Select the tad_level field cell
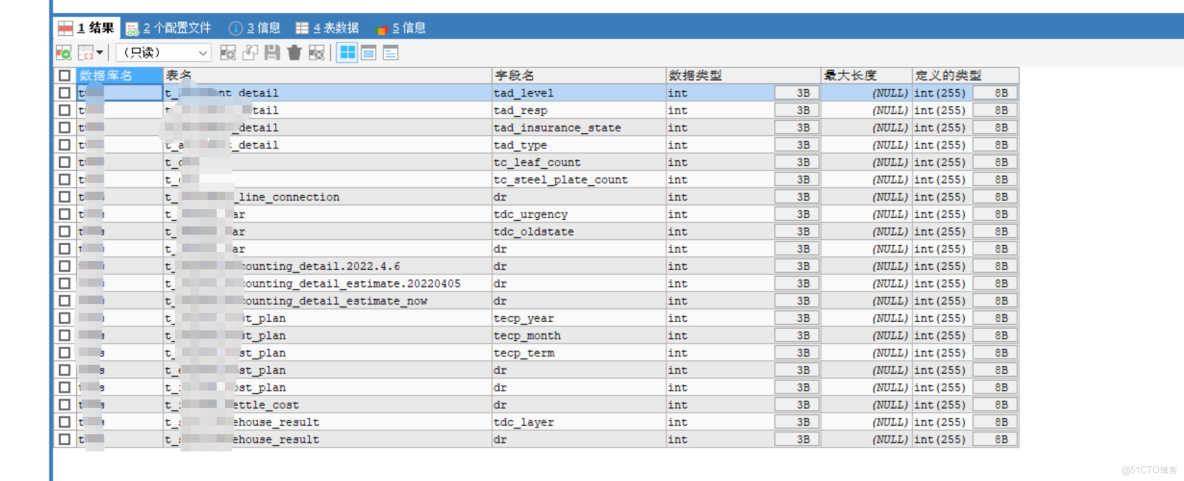 (x=578, y=93)
